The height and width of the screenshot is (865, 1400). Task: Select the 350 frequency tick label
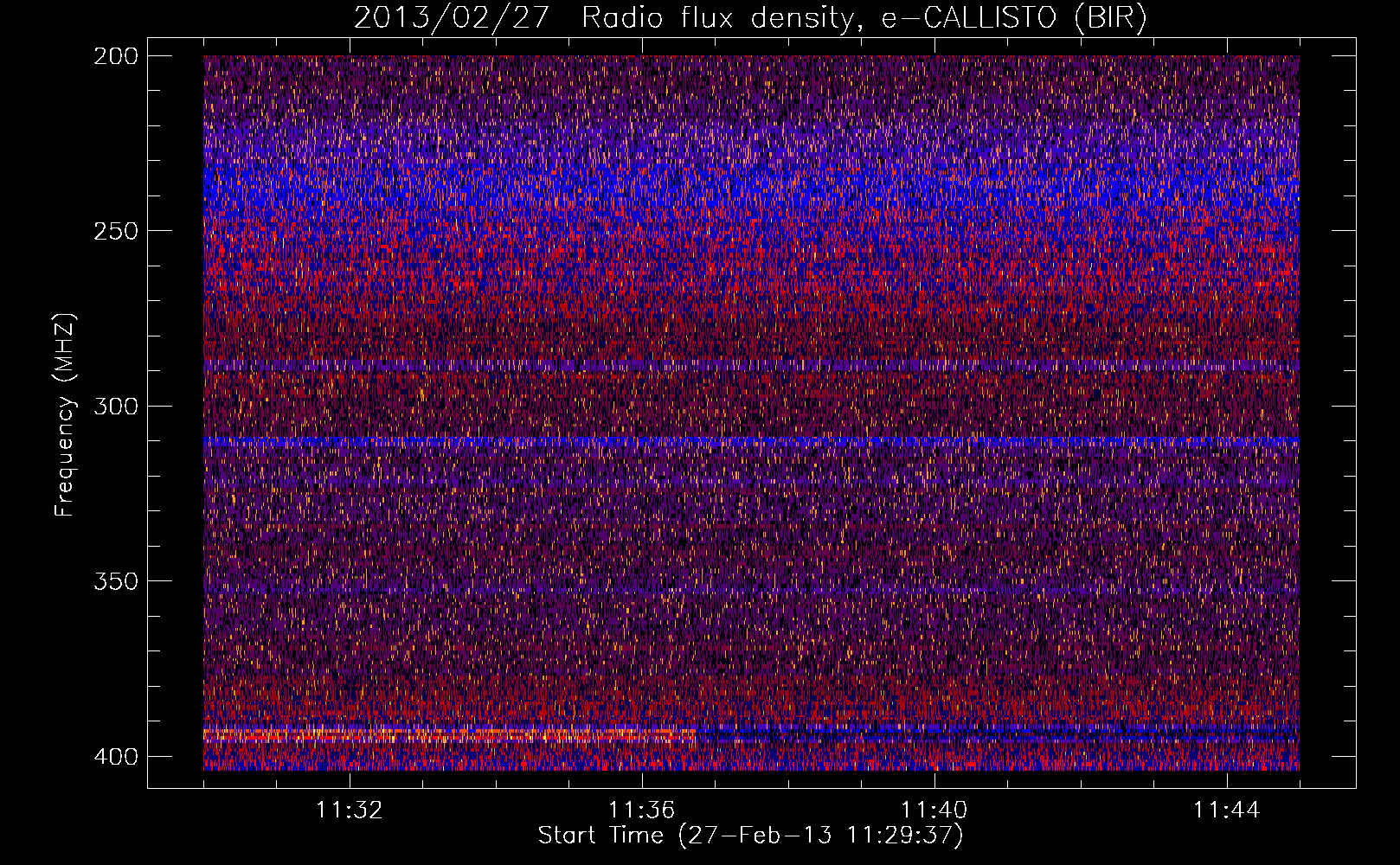(115, 581)
